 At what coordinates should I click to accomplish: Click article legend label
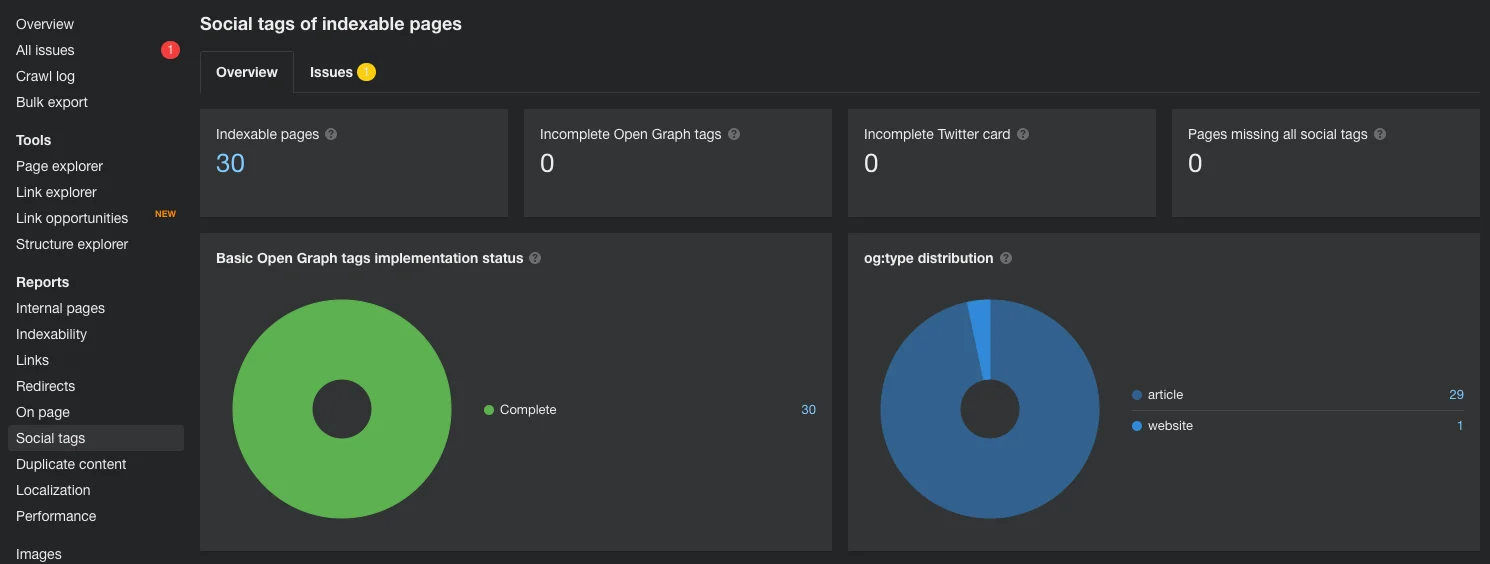pos(1165,395)
